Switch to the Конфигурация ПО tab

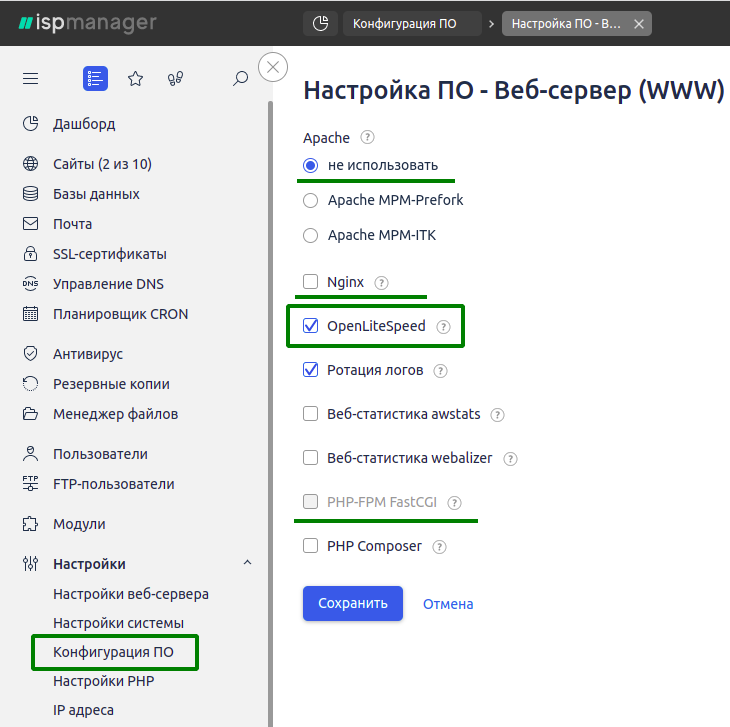coord(412,23)
